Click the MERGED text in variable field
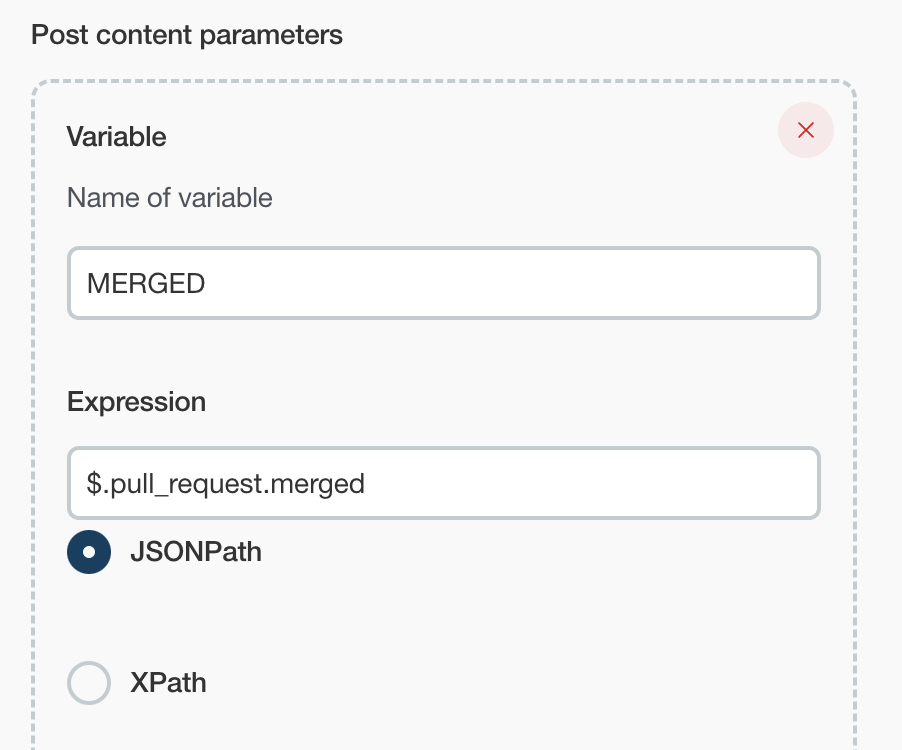902x750 pixels. (146, 284)
